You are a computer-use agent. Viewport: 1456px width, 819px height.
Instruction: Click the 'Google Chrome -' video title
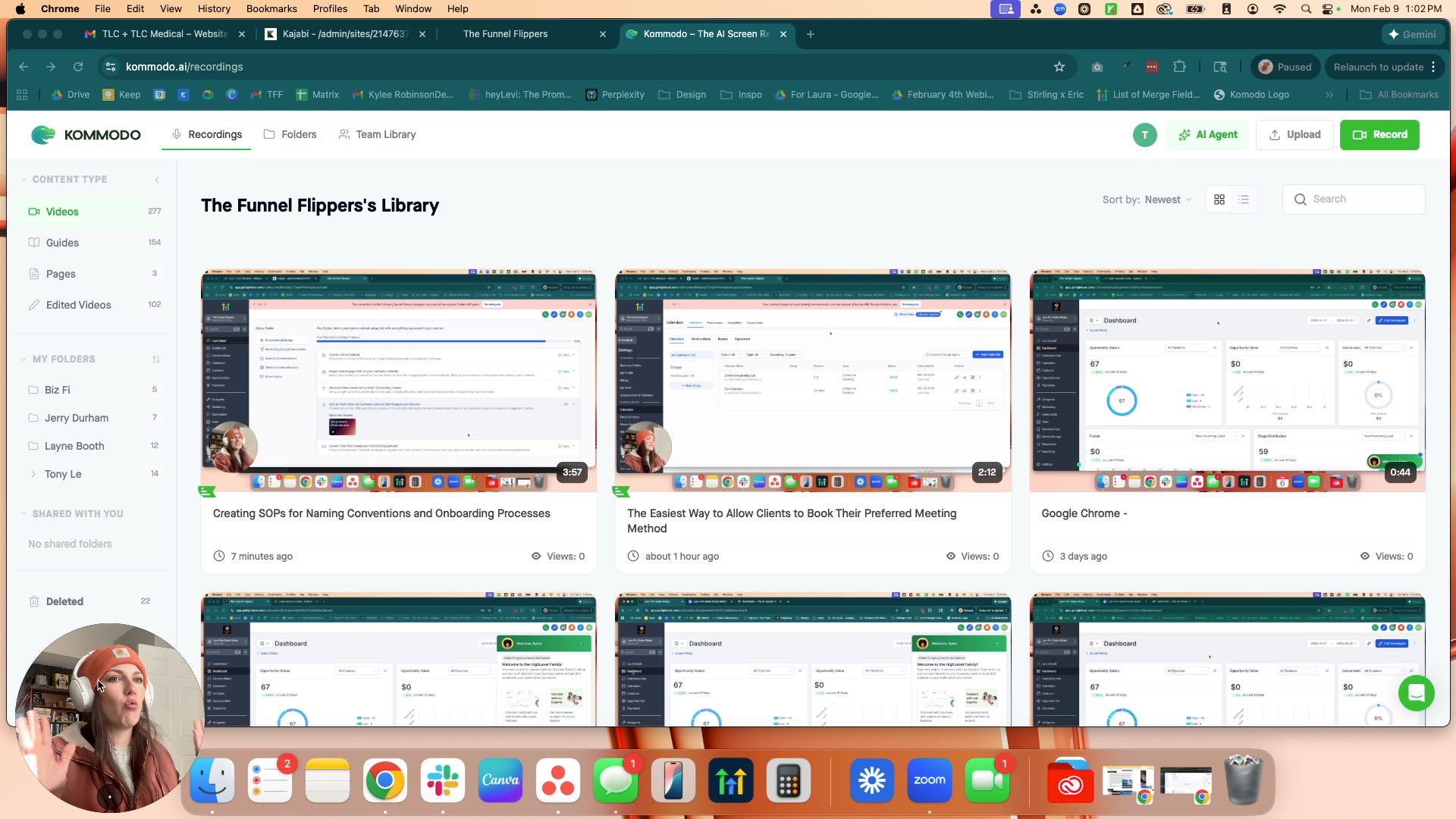[1084, 513]
